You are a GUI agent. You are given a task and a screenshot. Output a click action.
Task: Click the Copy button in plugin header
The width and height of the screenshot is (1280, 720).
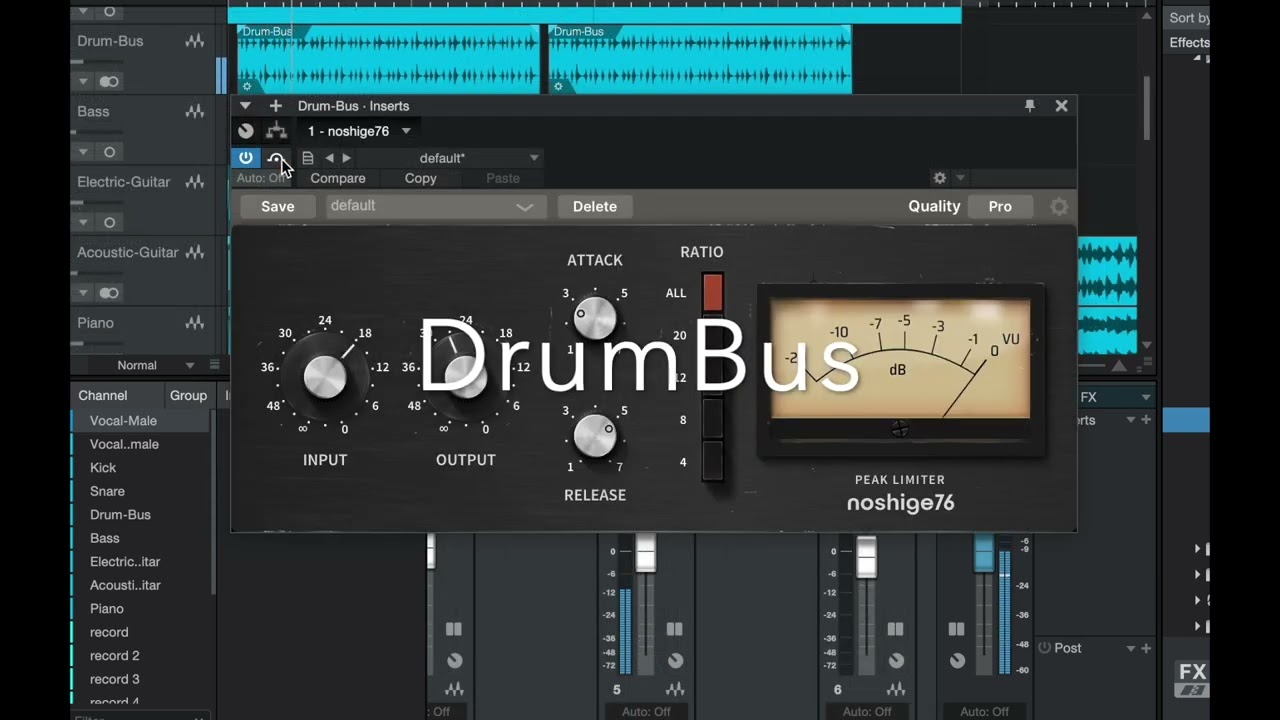[x=421, y=178]
